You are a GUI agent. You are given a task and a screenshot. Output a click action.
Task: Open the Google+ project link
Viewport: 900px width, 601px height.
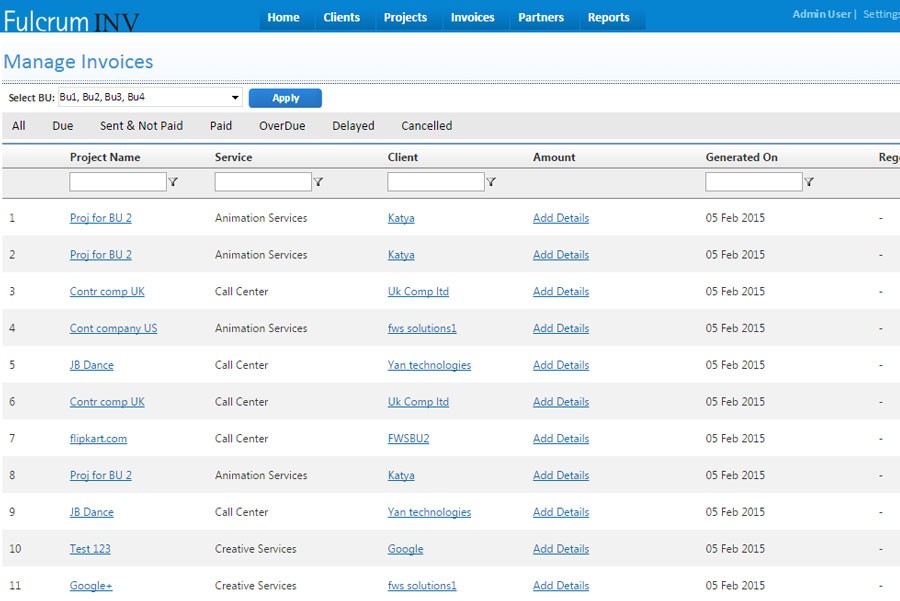[x=91, y=585]
